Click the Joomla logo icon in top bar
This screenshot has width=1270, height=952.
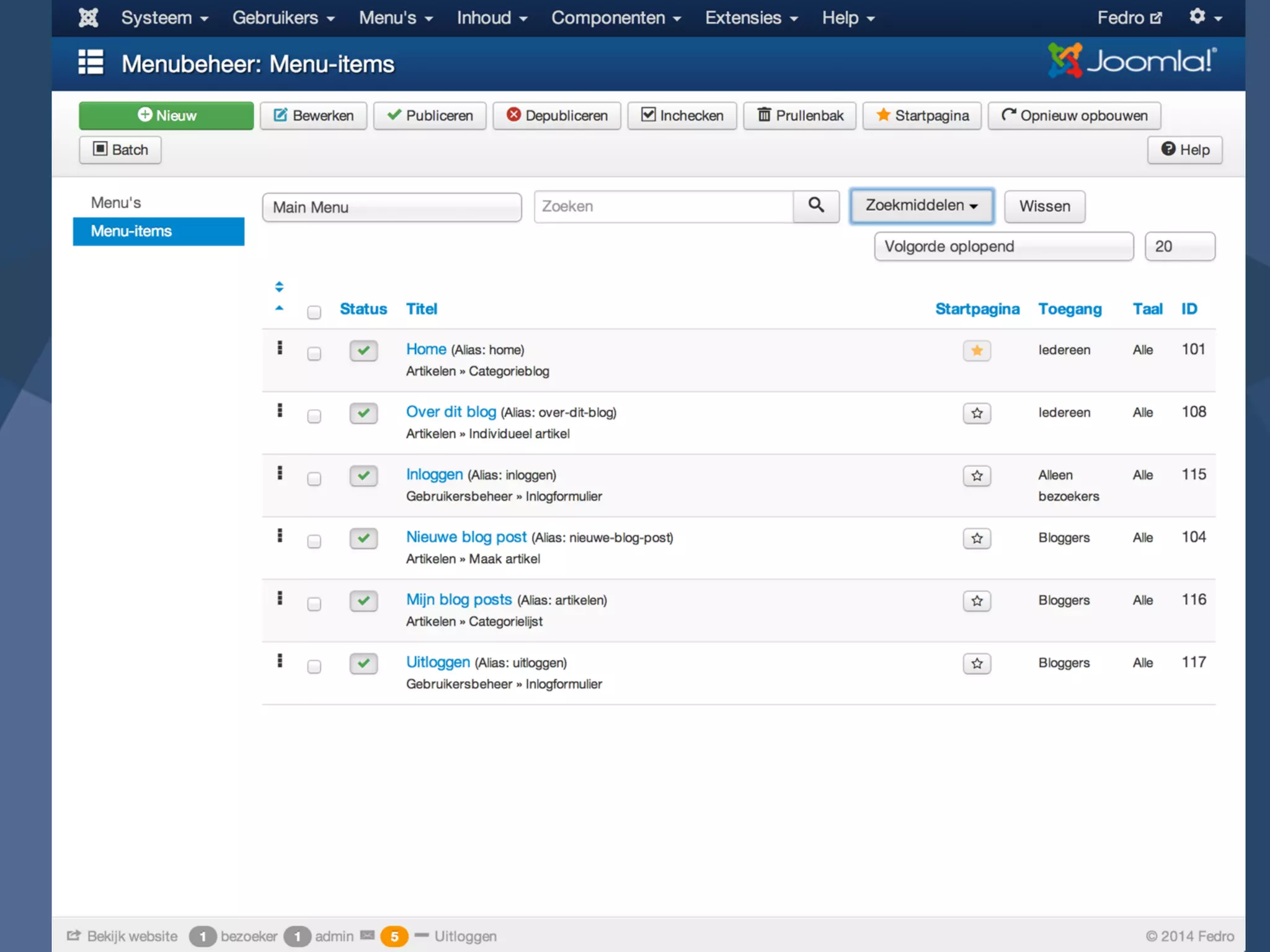88,17
